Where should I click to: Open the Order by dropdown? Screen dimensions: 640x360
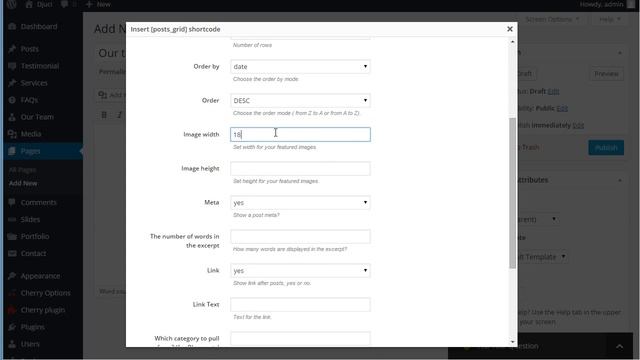point(300,67)
